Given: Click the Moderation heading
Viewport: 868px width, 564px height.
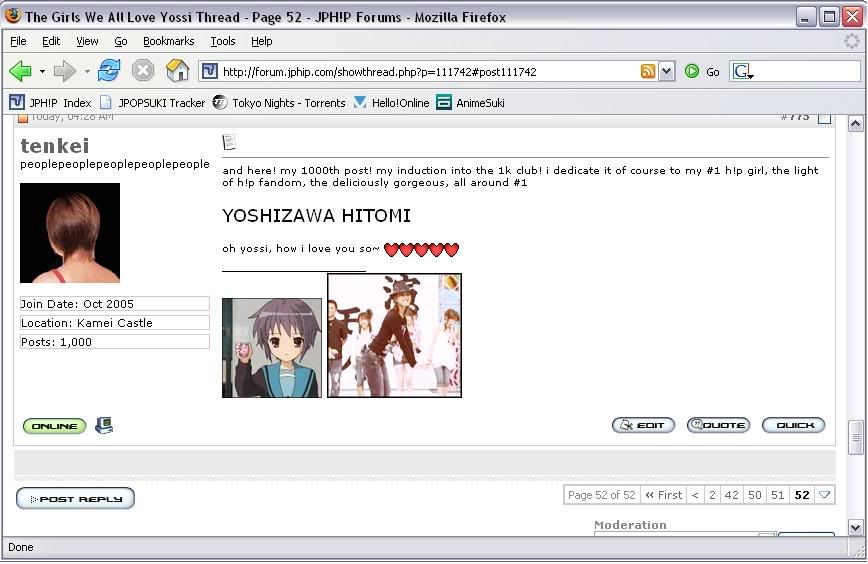Looking at the screenshot, I should tap(630, 525).
